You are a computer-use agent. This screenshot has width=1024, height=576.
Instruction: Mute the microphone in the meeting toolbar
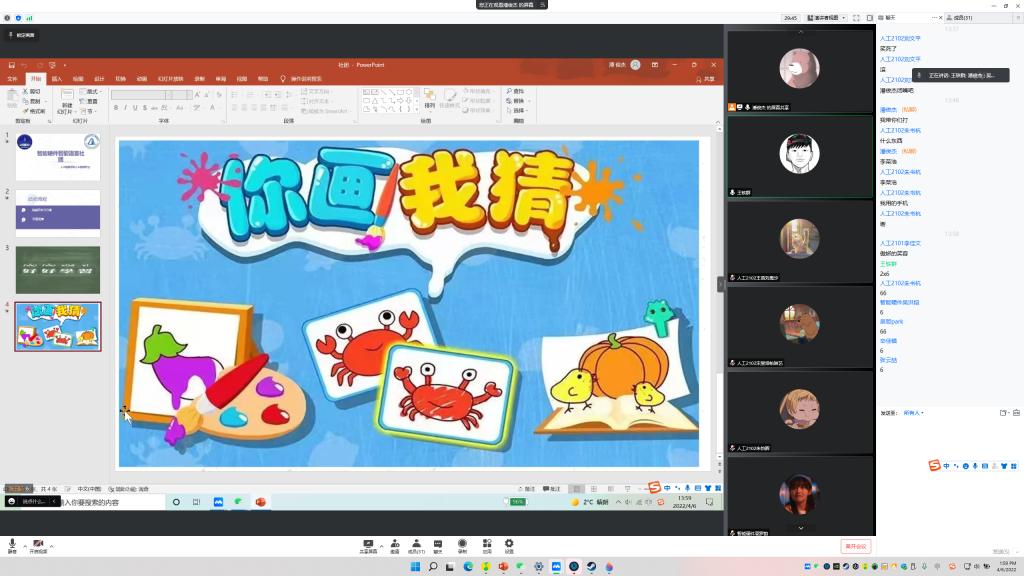point(12,546)
